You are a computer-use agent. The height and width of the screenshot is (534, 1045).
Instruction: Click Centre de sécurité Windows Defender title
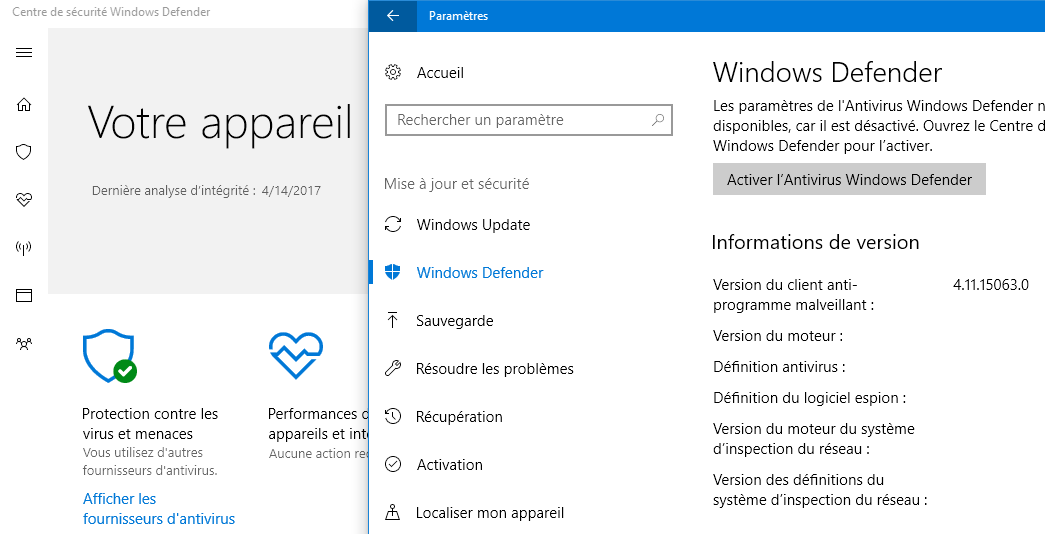(111, 11)
